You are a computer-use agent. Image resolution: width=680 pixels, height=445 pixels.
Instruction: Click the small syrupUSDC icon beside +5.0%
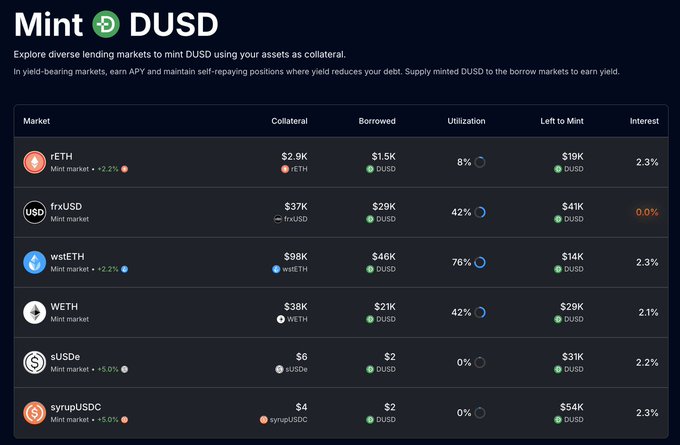[124, 420]
